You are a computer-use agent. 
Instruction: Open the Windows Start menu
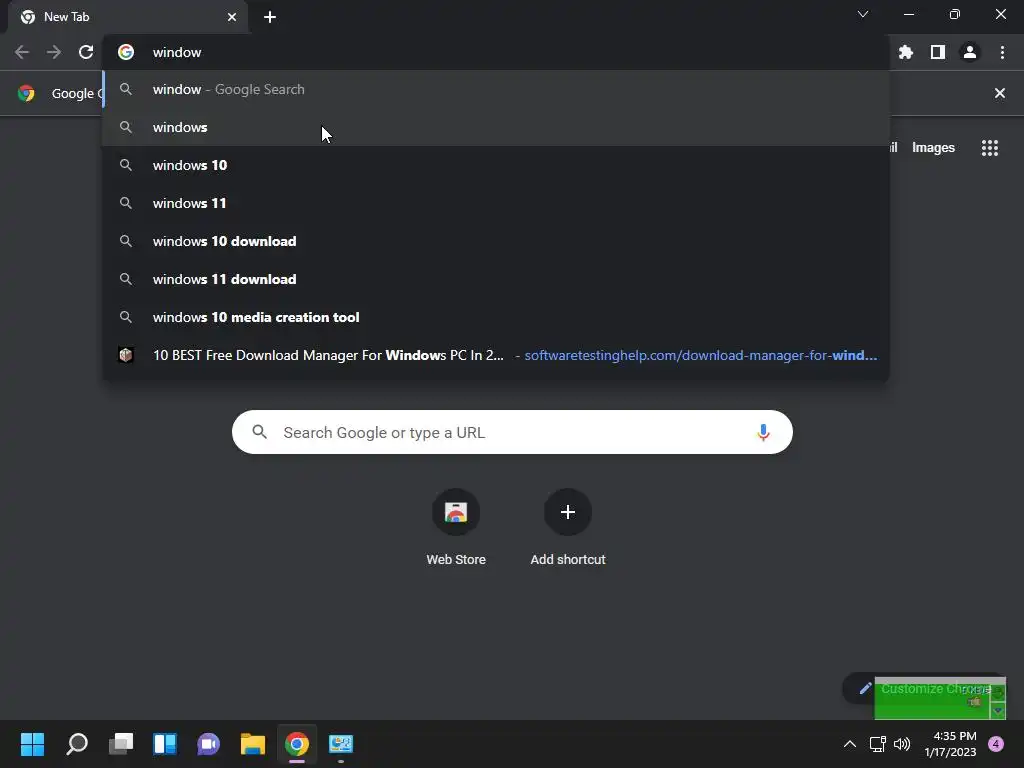(x=32, y=744)
